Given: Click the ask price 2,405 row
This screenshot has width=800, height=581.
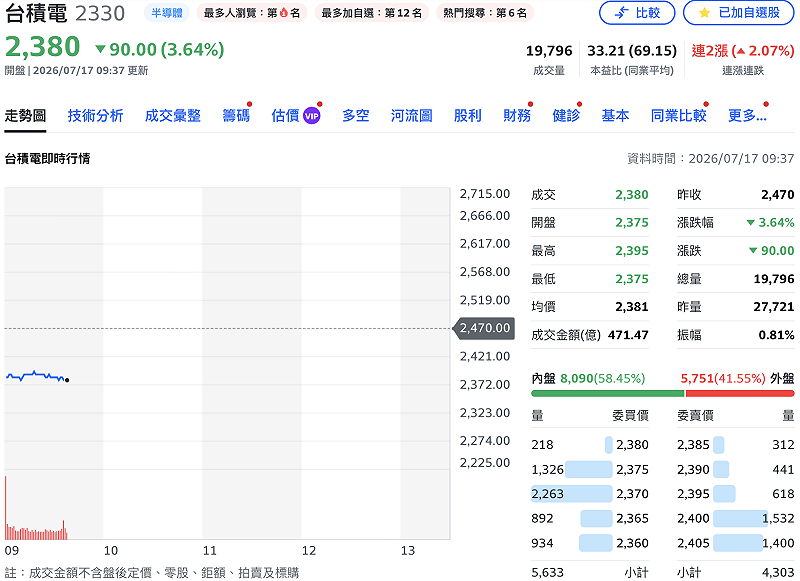Looking at the screenshot, I should 736,543.
